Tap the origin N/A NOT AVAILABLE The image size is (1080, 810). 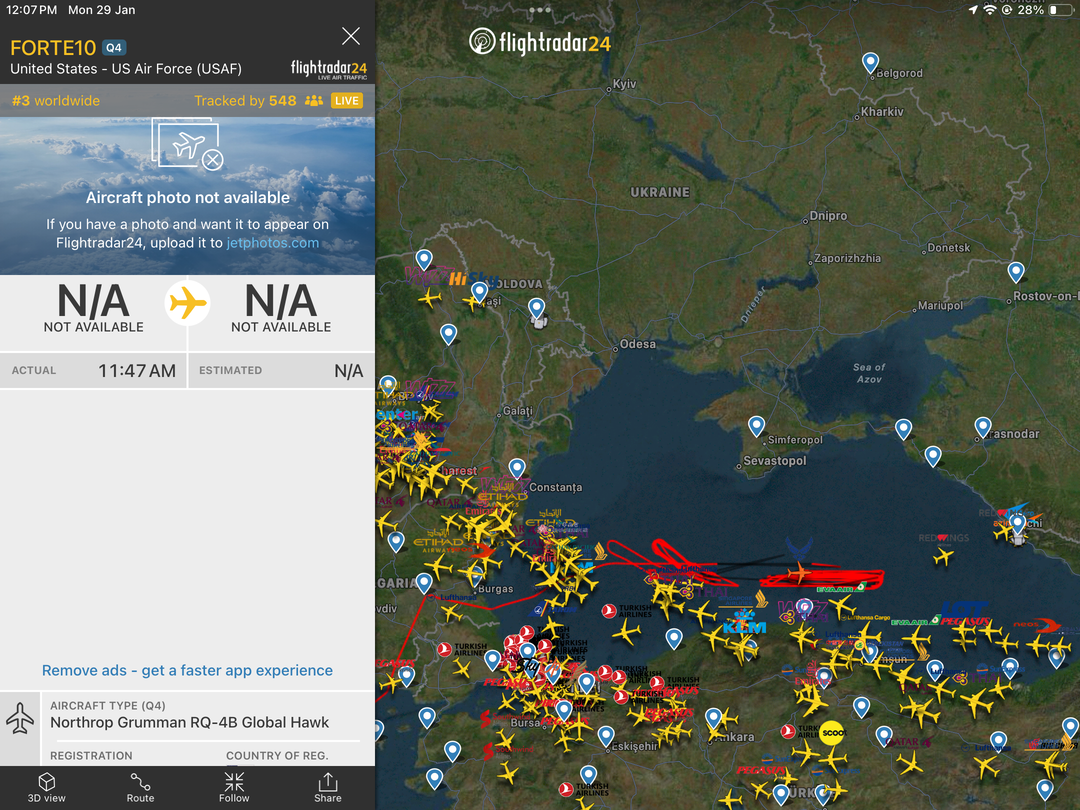pos(94,308)
